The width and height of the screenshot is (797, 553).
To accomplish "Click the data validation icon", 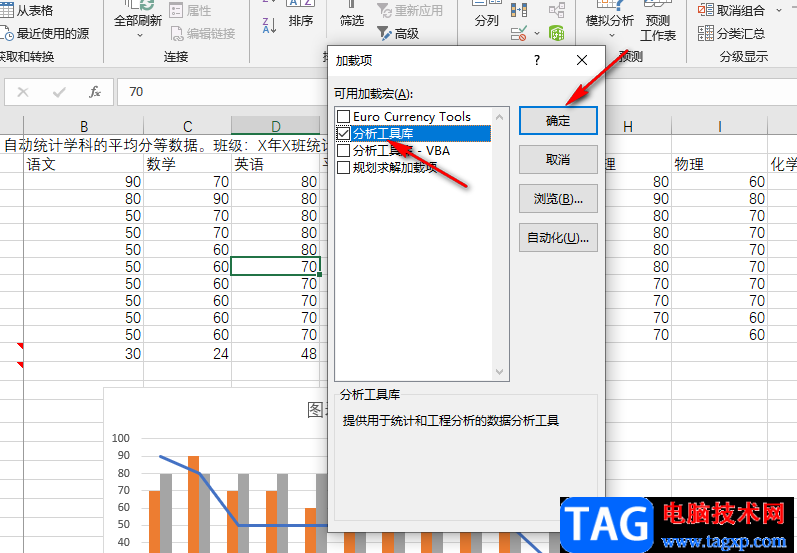I will point(519,34).
